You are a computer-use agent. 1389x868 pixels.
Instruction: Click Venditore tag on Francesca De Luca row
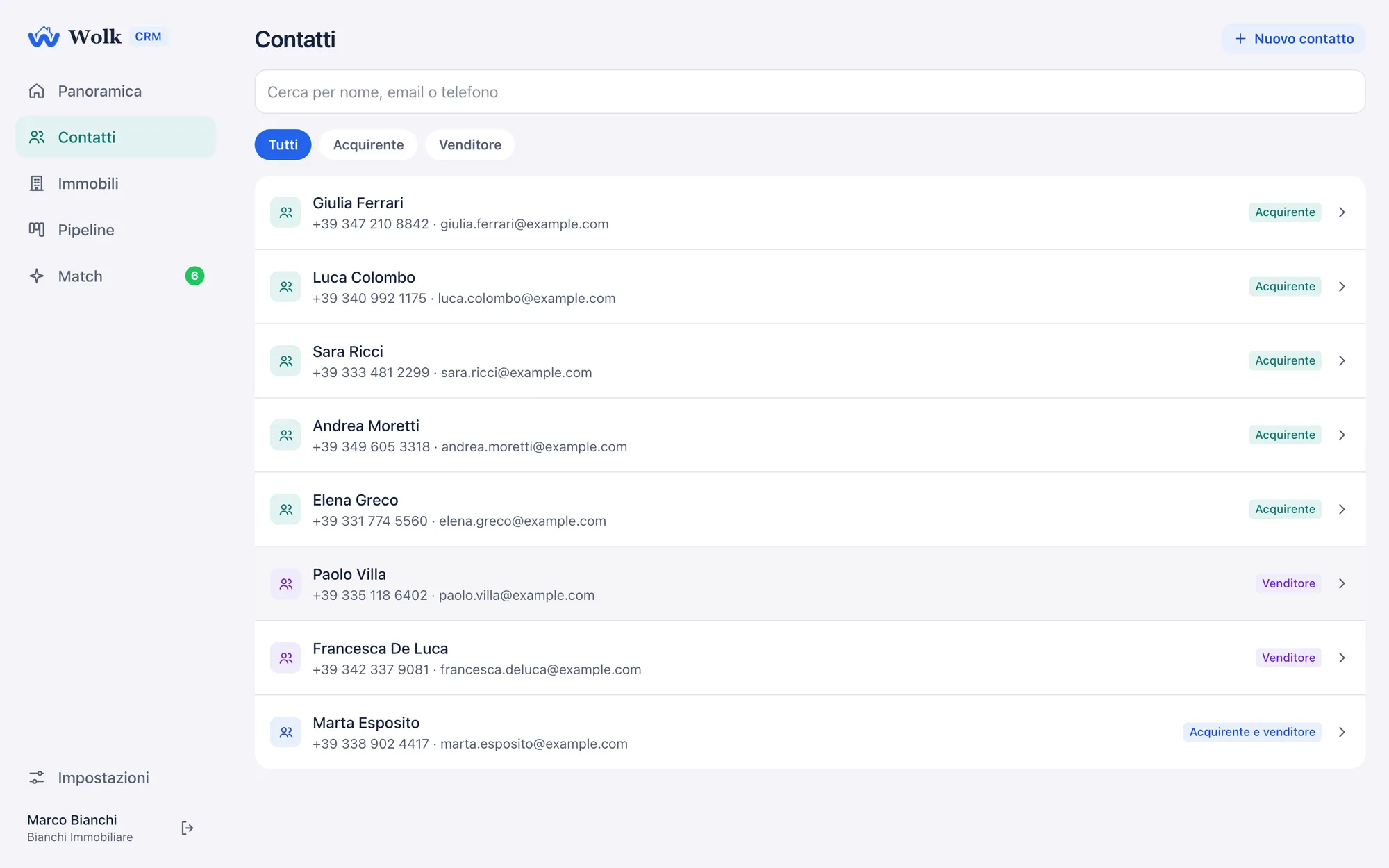1288,658
